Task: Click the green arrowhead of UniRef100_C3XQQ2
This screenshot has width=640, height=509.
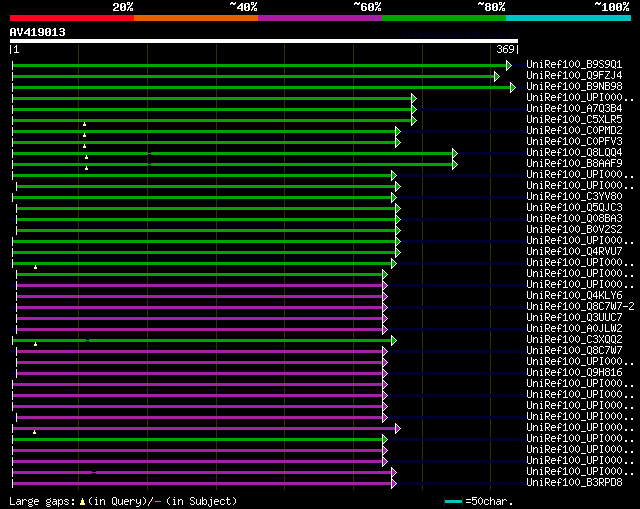Action: tap(394, 340)
